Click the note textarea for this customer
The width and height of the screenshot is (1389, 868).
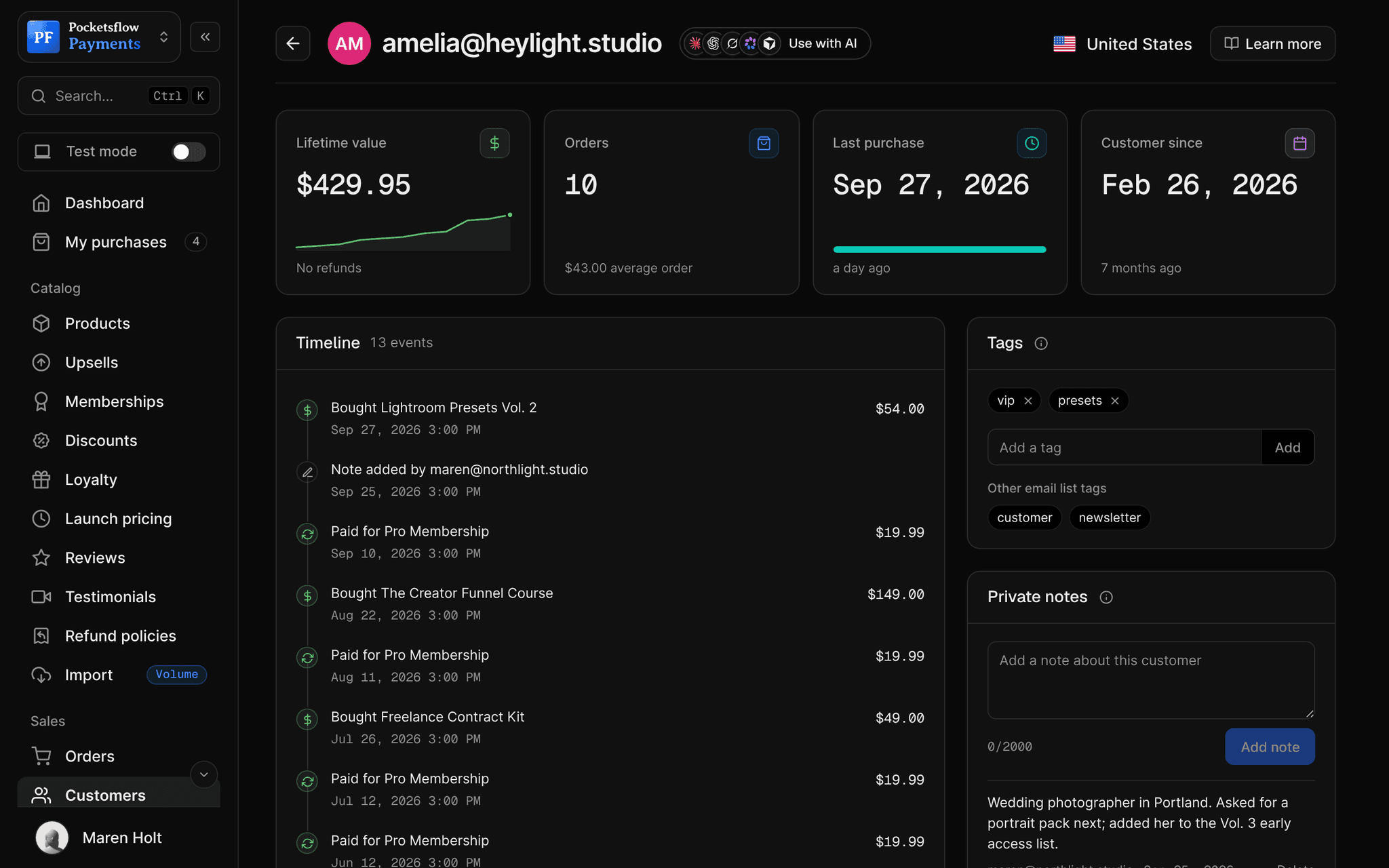[x=1151, y=680]
